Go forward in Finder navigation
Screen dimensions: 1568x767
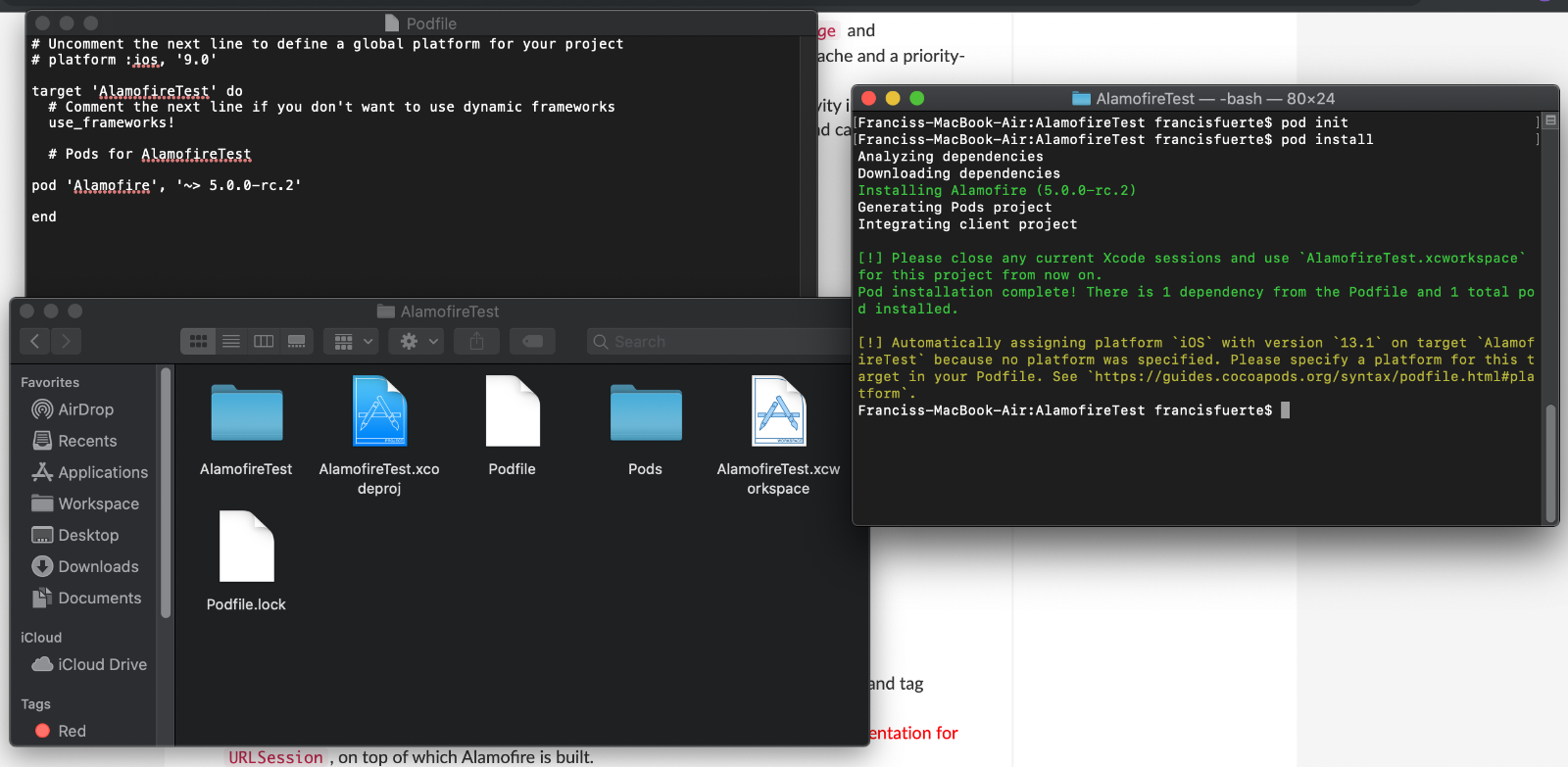[x=66, y=341]
